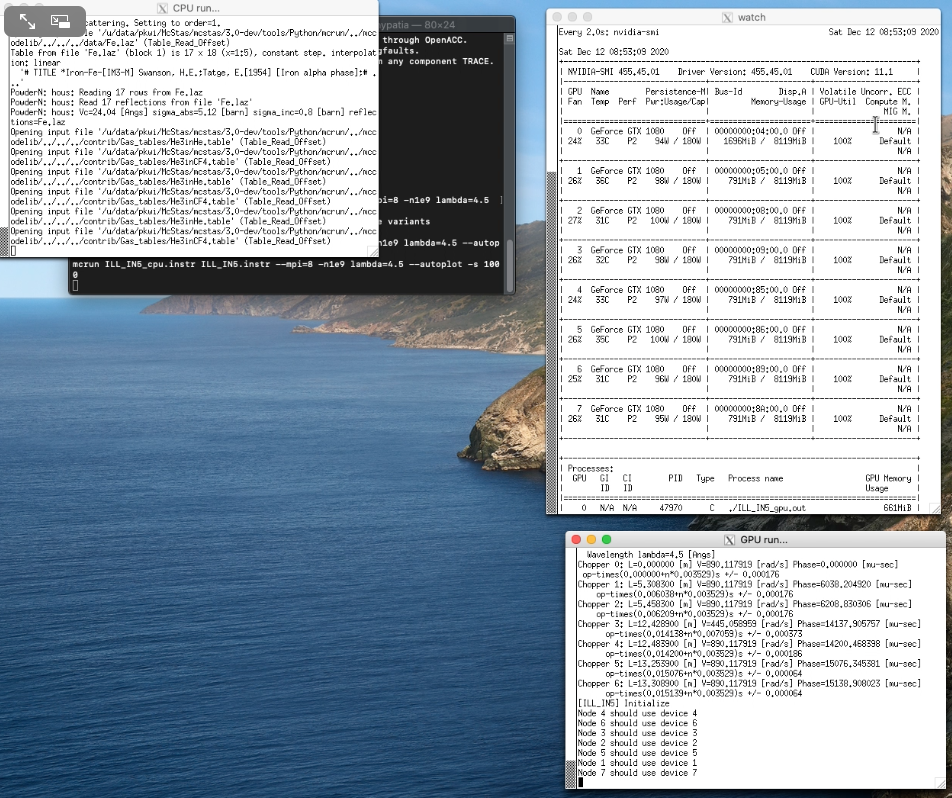Zoom the GPU run window with green button
The height and width of the screenshot is (798, 952).
click(607, 540)
